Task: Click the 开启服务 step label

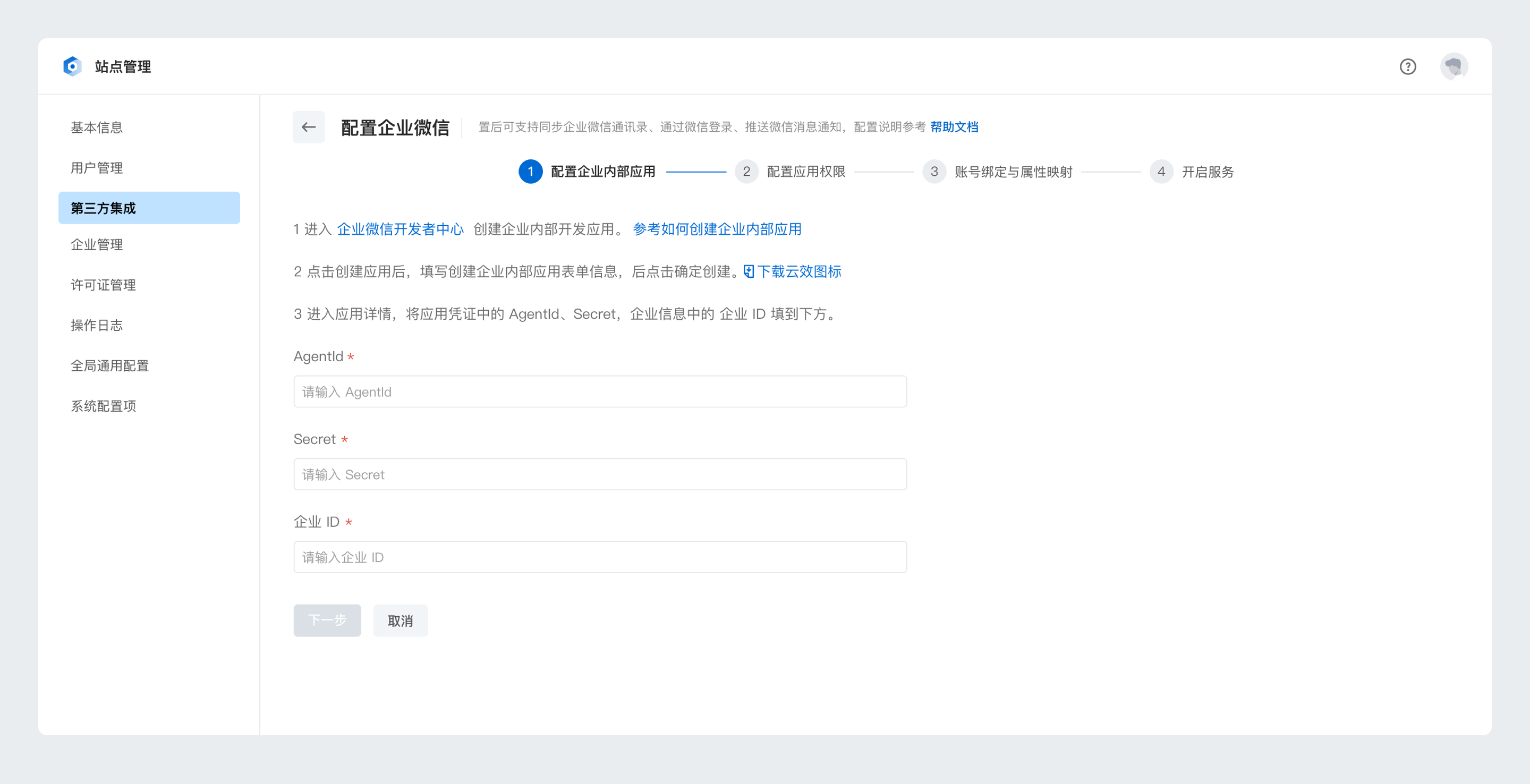Action: point(1208,172)
